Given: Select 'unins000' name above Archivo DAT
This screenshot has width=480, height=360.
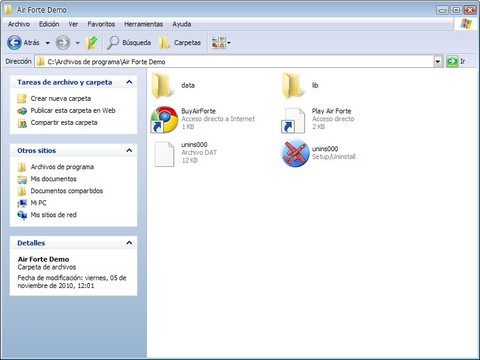Looking at the screenshot, I should pyautogui.click(x=194, y=145).
